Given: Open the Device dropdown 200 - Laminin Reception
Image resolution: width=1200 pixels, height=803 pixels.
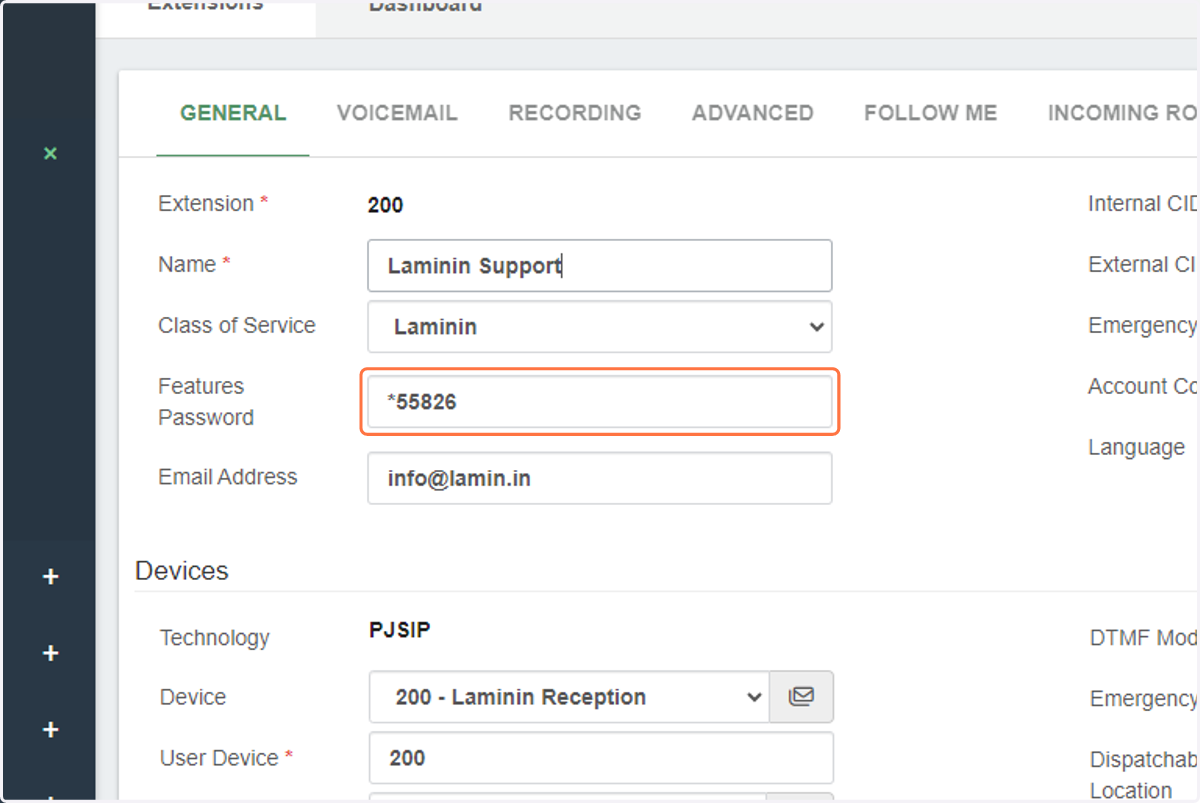Looking at the screenshot, I should pos(569,697).
